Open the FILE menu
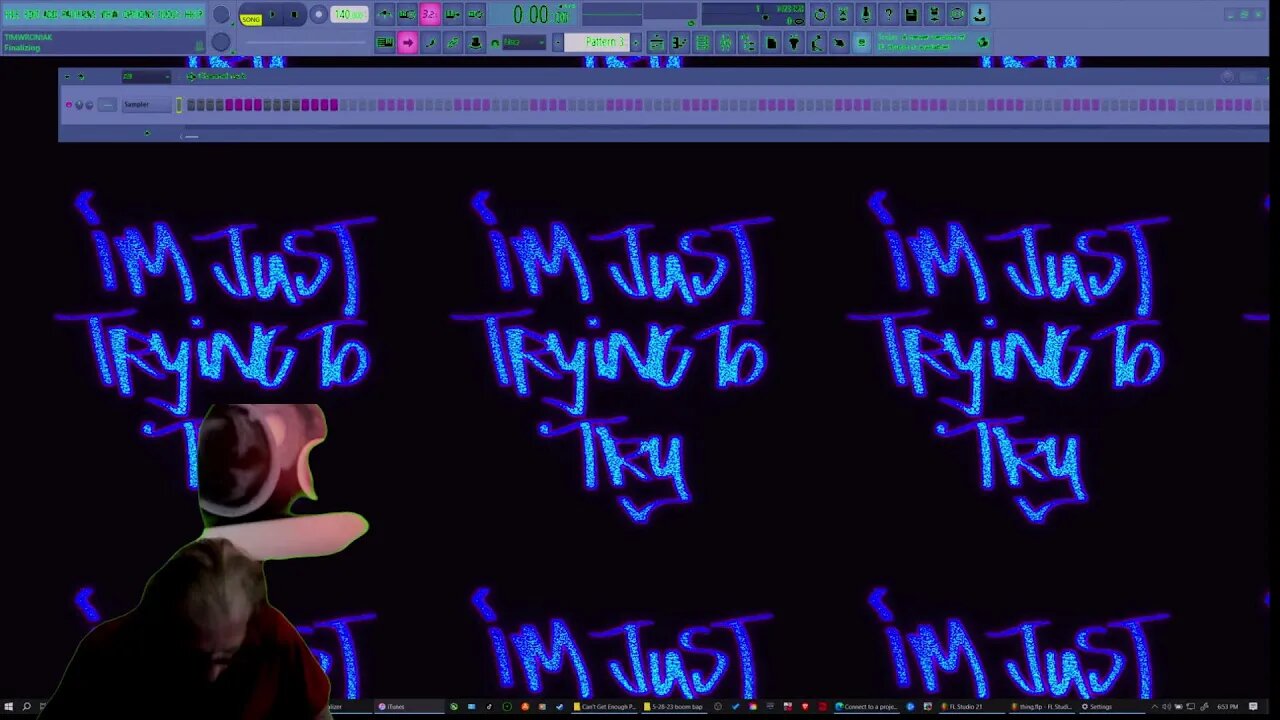The height and width of the screenshot is (720, 1280). pos(12,14)
